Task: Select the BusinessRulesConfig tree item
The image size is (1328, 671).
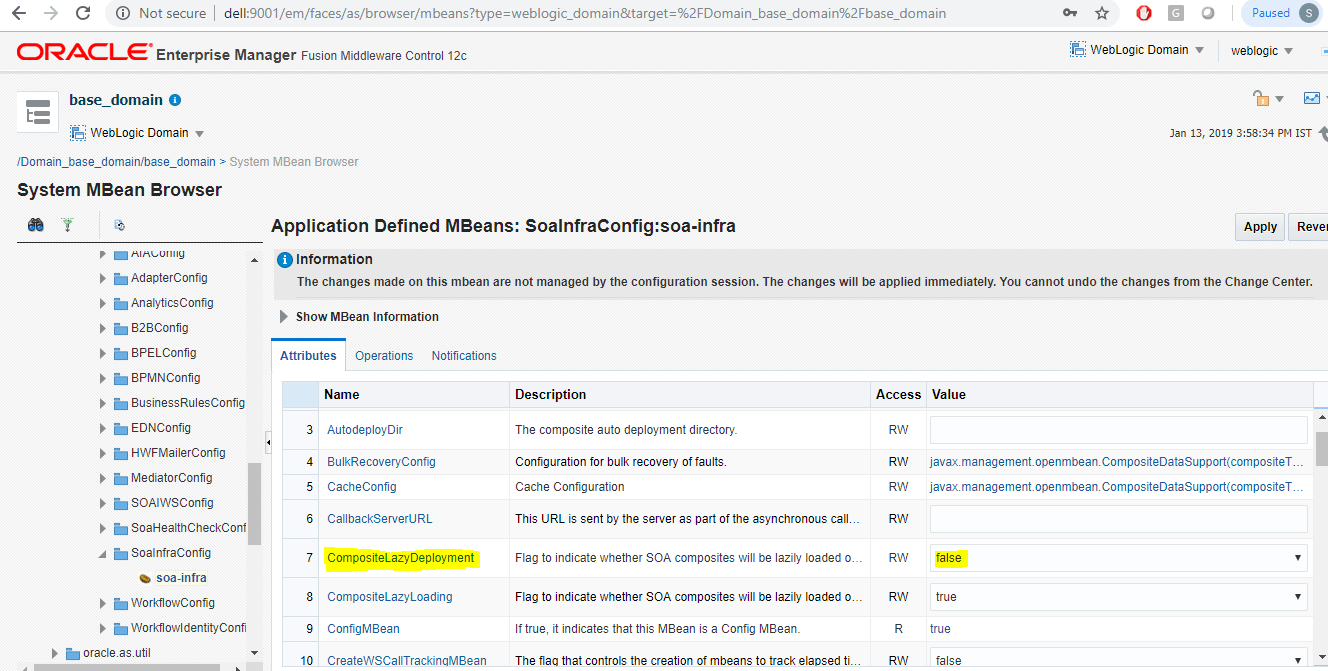Action: (188, 403)
